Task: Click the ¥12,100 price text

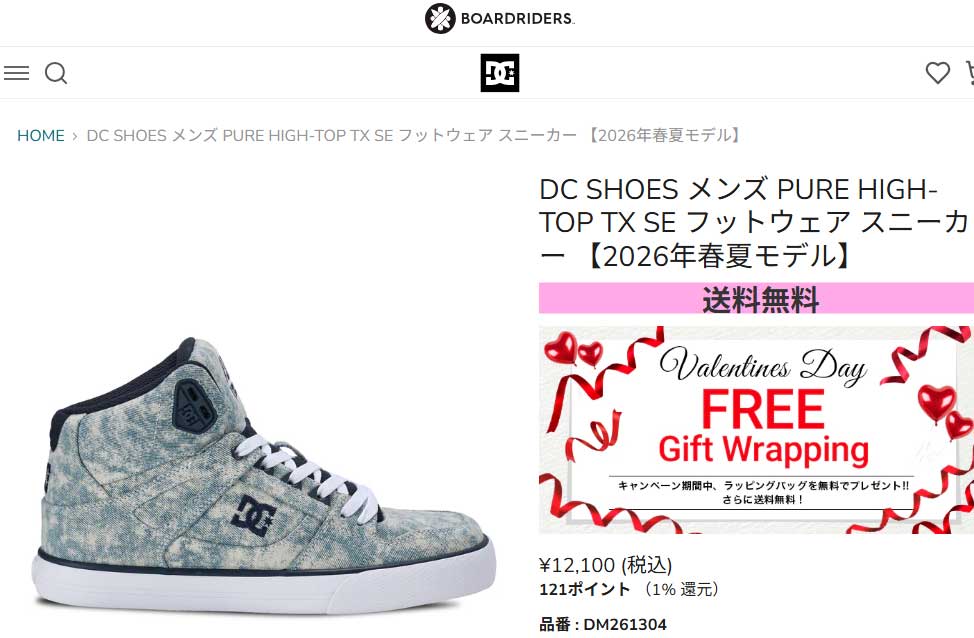Action: [606, 565]
